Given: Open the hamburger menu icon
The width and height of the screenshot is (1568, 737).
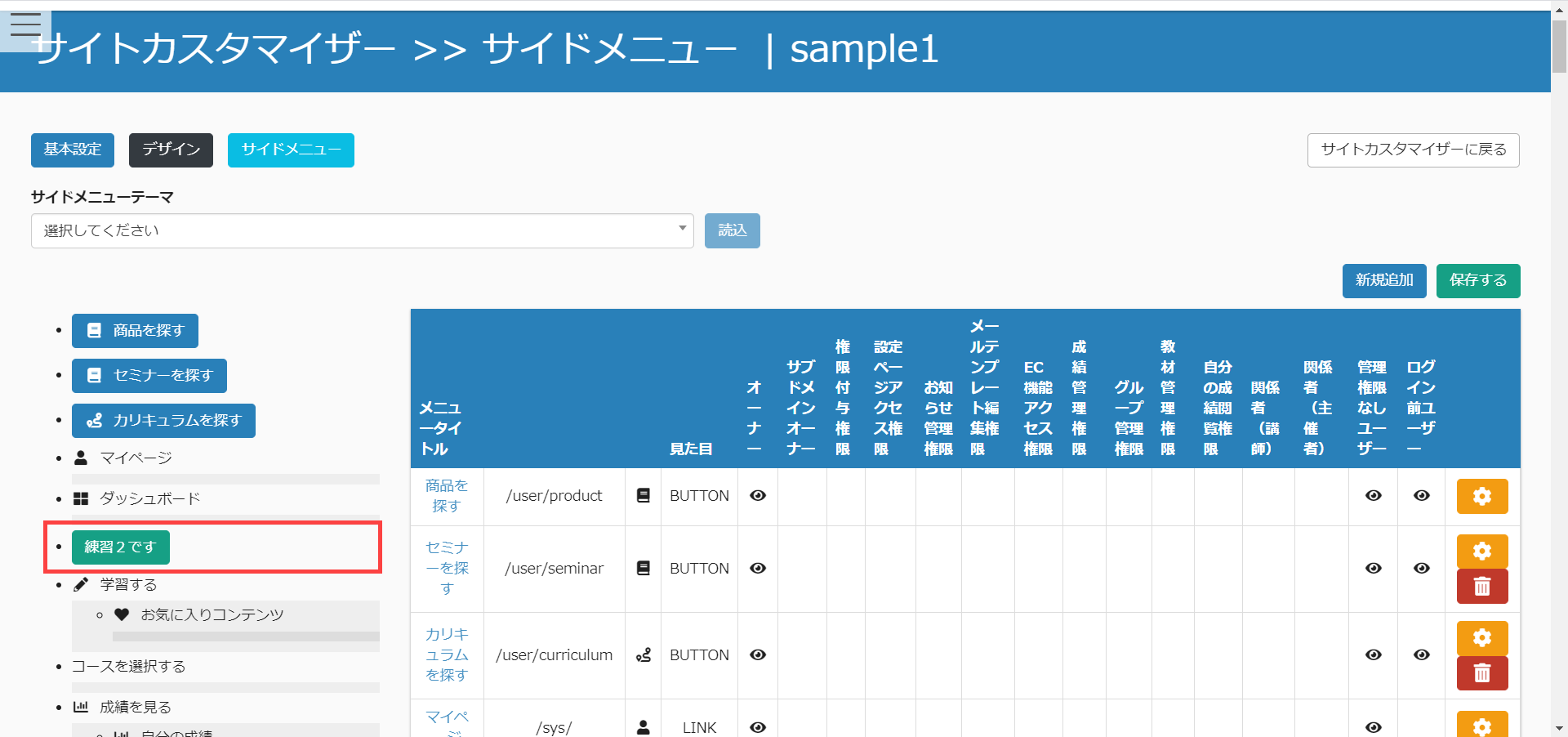Looking at the screenshot, I should click(x=25, y=25).
